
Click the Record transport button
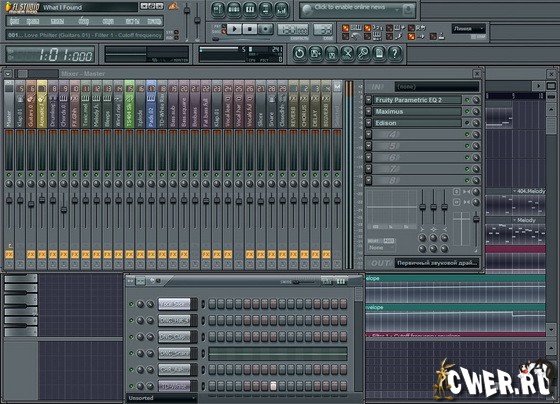click(265, 29)
